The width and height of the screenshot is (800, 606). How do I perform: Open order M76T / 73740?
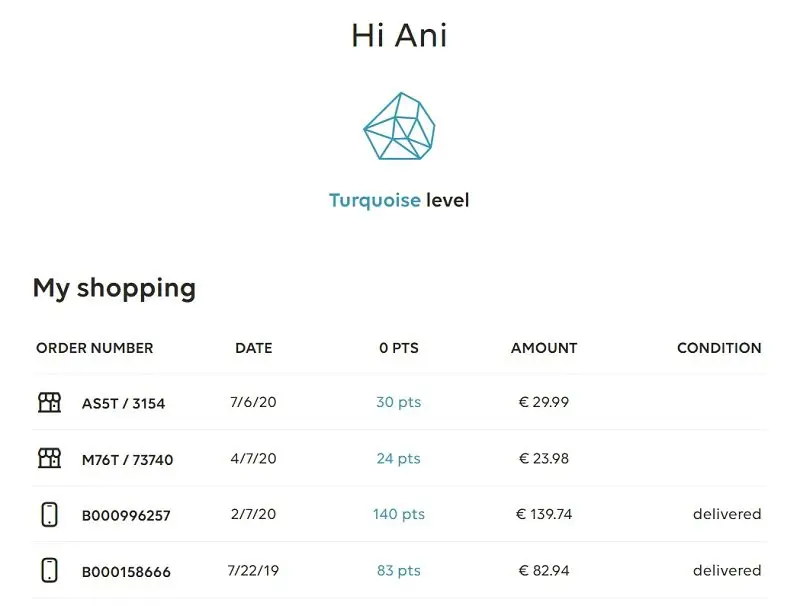[128, 460]
